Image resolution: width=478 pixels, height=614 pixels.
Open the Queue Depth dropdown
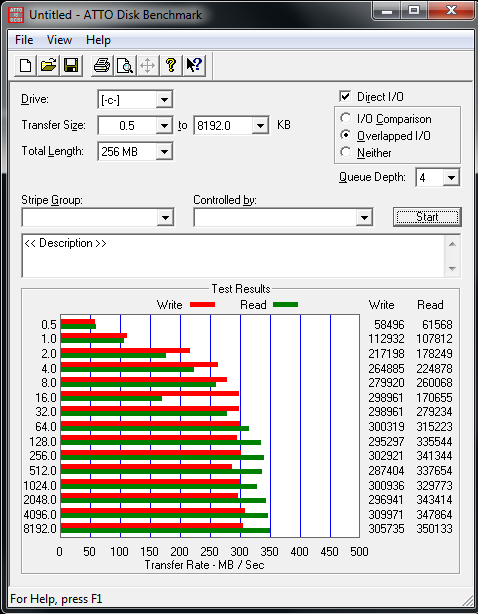(x=451, y=178)
